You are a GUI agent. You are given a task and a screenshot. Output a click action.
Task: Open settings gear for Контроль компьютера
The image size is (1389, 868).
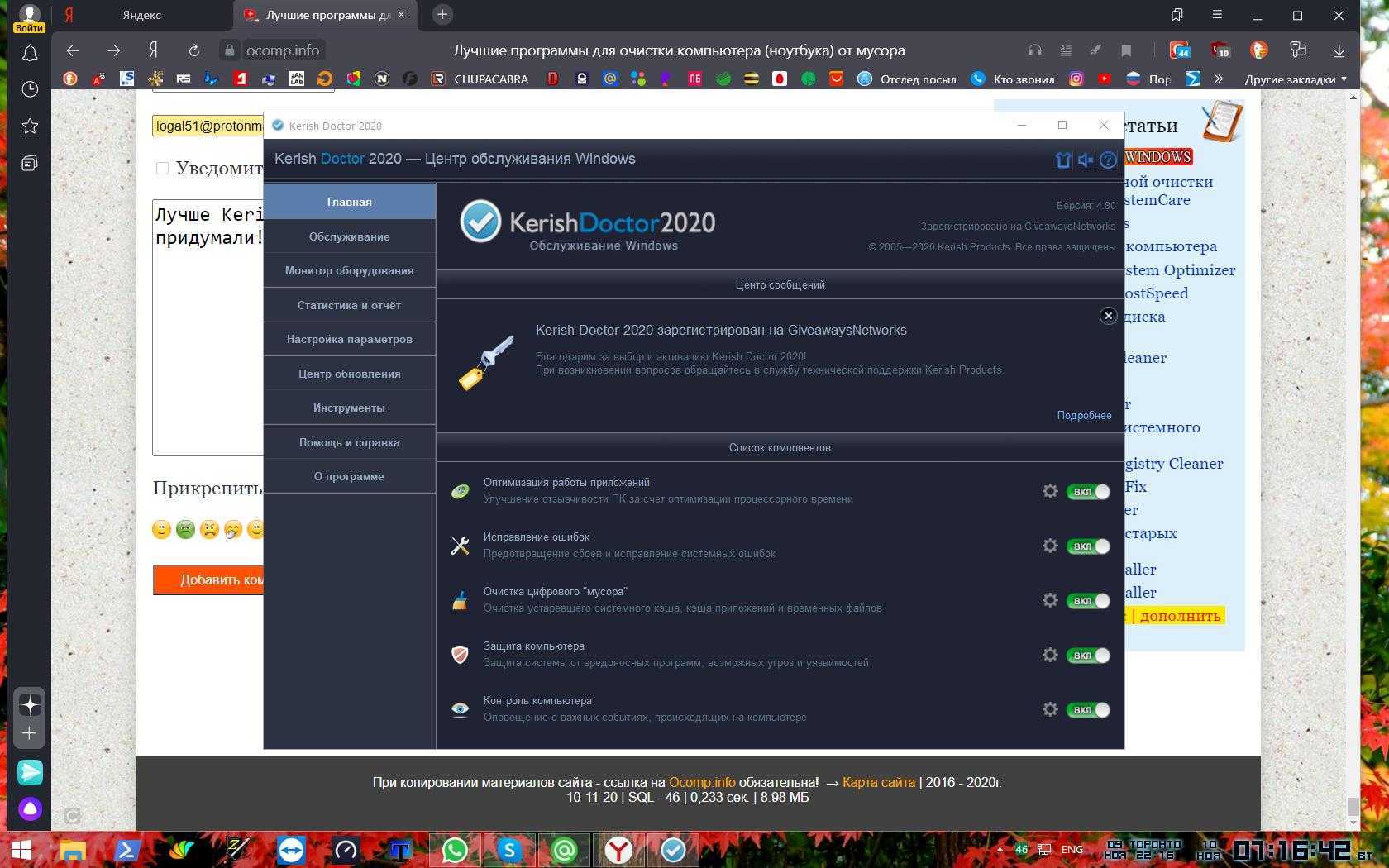[x=1050, y=709]
